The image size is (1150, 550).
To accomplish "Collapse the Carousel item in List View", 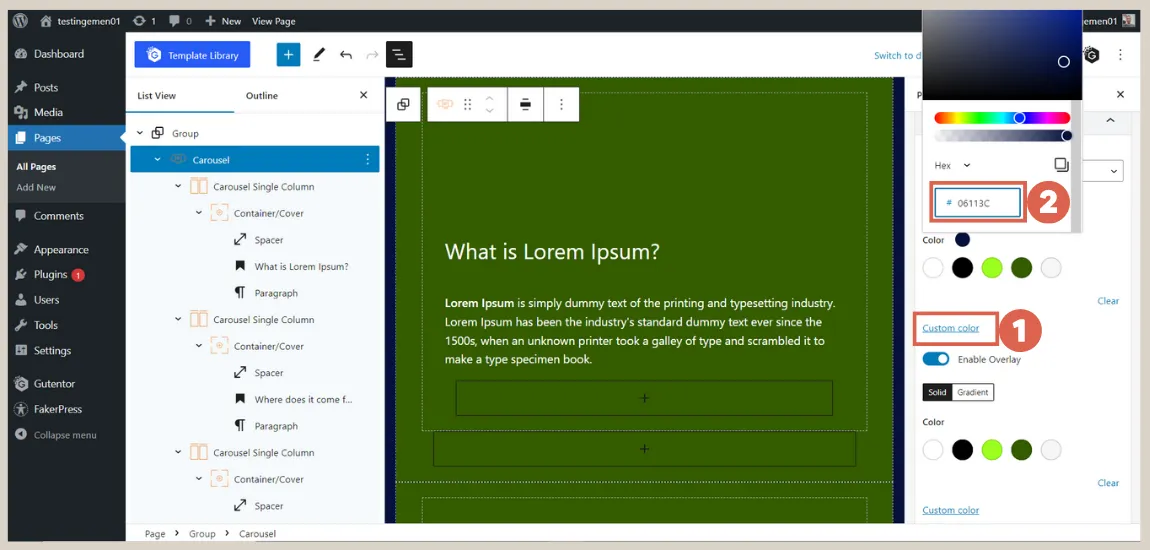I will coord(157,160).
